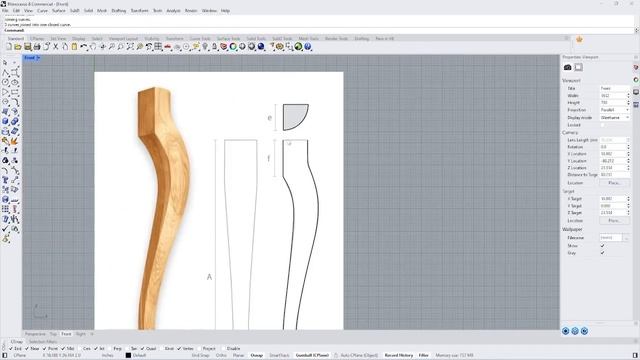
Task: Click the Paste clipboard icon
Action: [x=74, y=47]
